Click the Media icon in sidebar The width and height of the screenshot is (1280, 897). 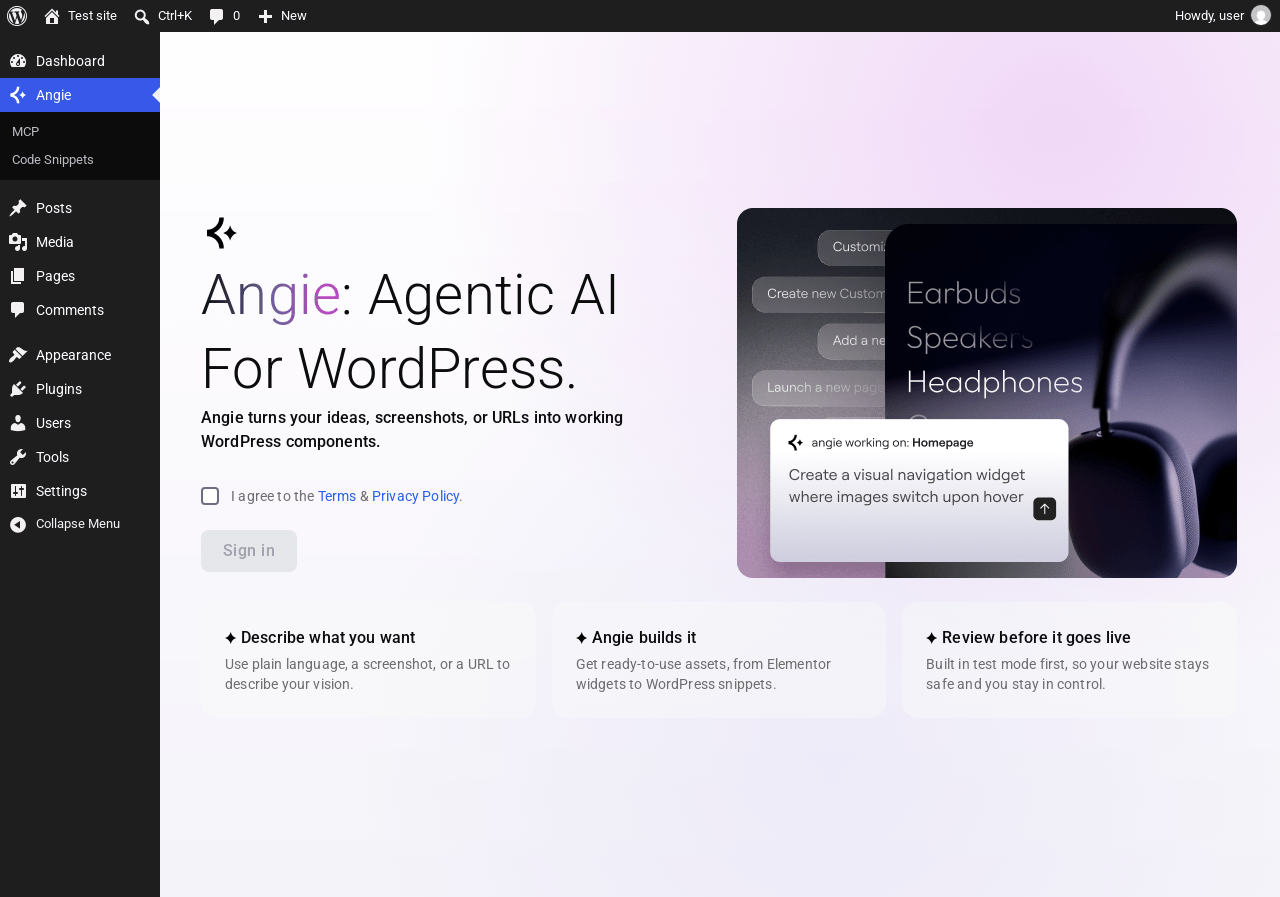(x=18, y=242)
